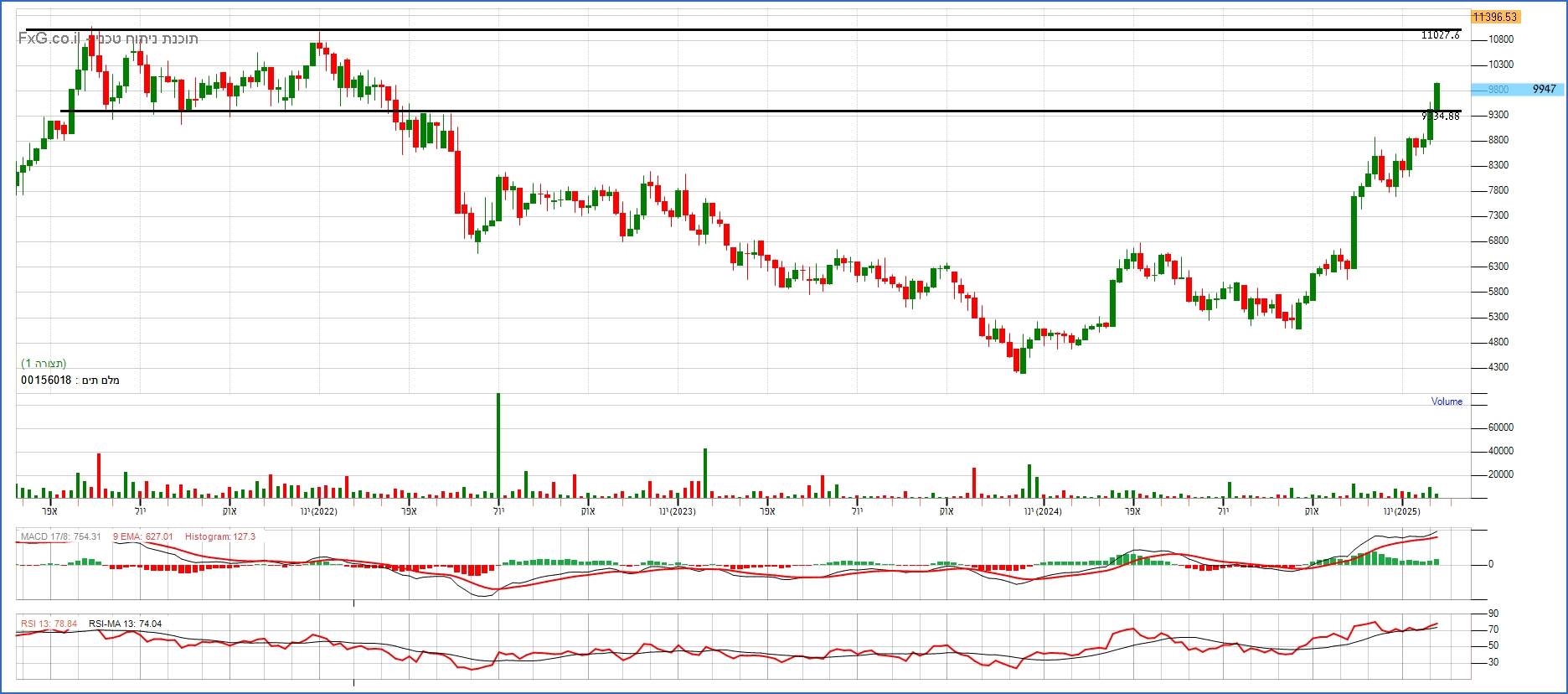Click the ינו(2025) time axis marker
This screenshot has width=1568, height=694.
(1401, 511)
